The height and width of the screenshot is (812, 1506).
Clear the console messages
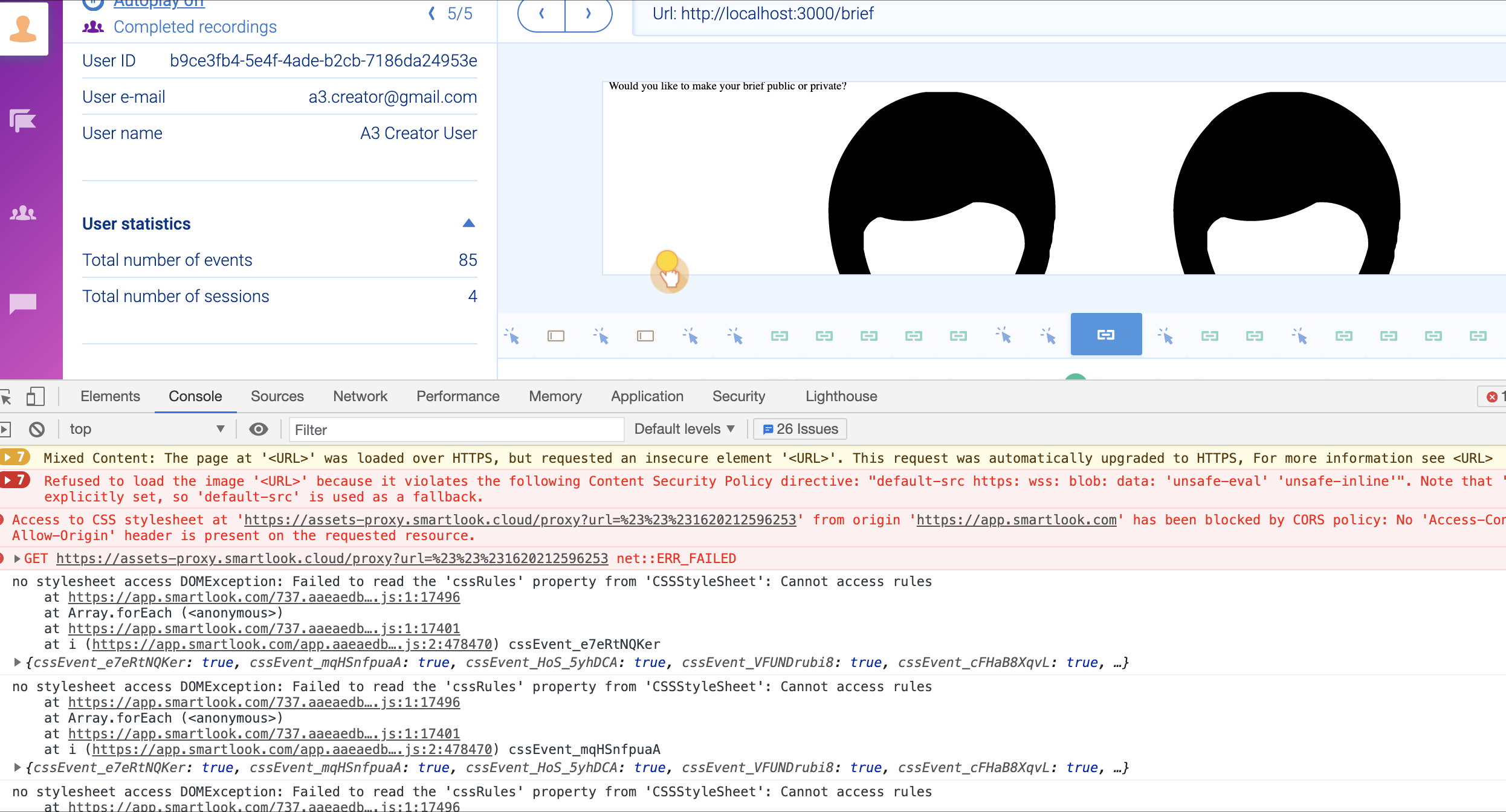[x=37, y=429]
